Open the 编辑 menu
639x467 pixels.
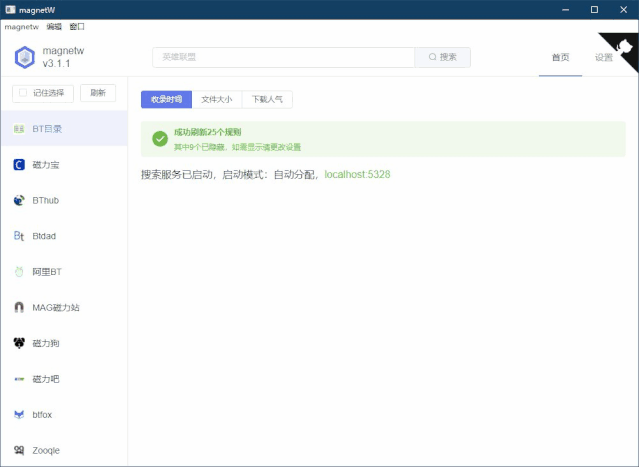(54, 26)
